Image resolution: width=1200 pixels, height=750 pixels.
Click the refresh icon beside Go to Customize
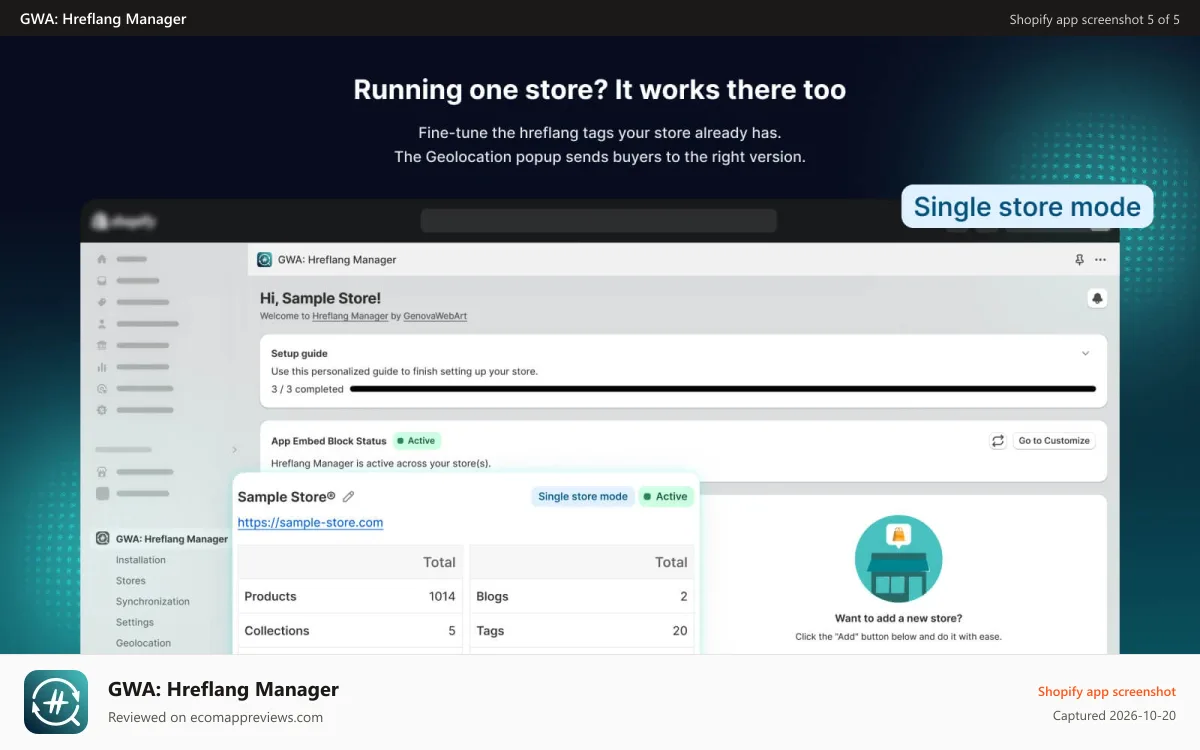tap(997, 441)
